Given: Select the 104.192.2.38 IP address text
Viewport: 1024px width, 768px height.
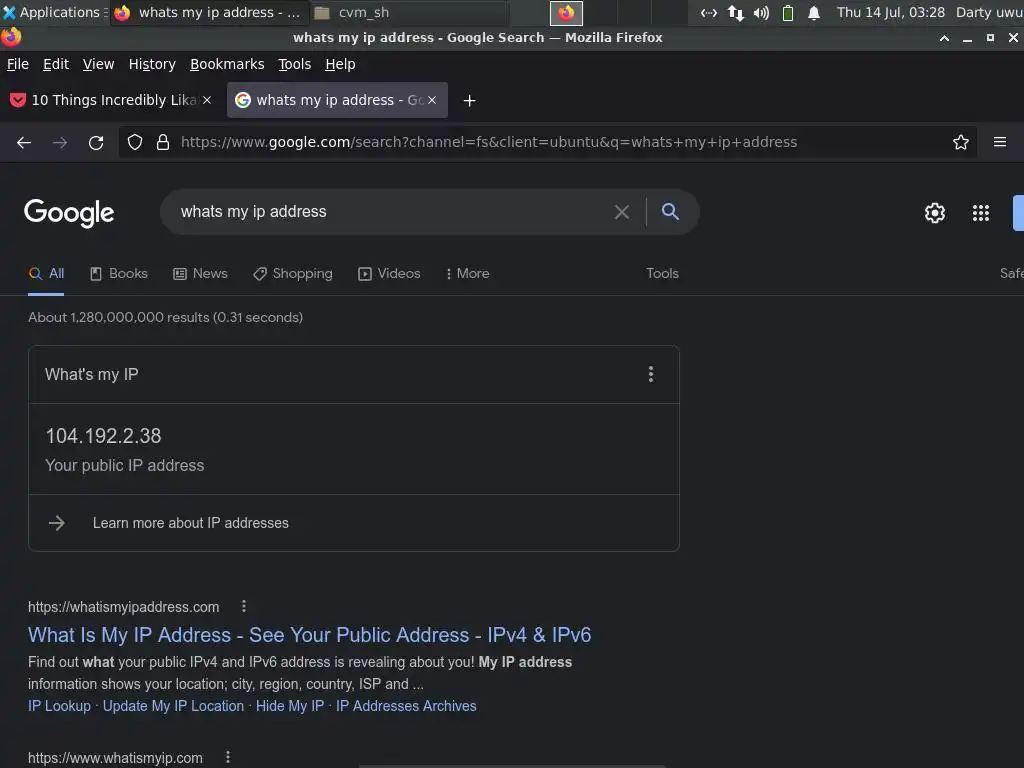Looking at the screenshot, I should coord(103,436).
